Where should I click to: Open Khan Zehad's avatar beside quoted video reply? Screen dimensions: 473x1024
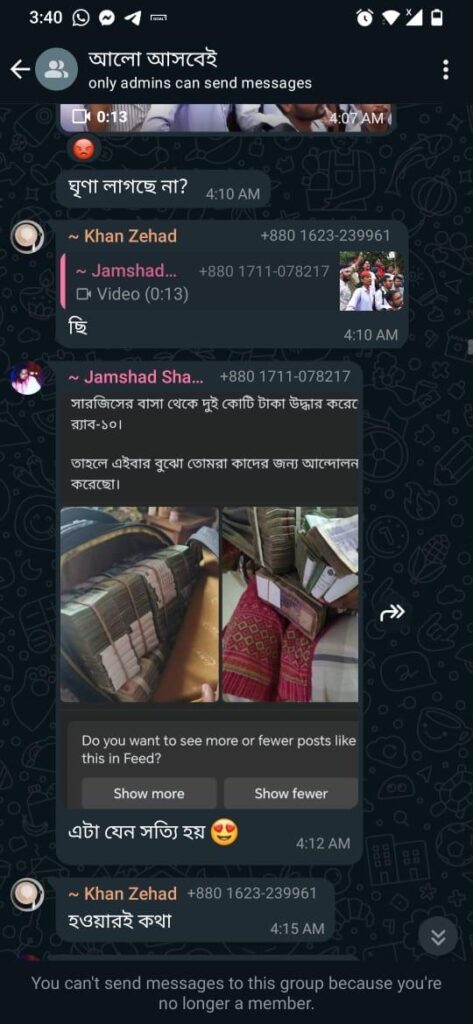pyautogui.click(x=27, y=237)
